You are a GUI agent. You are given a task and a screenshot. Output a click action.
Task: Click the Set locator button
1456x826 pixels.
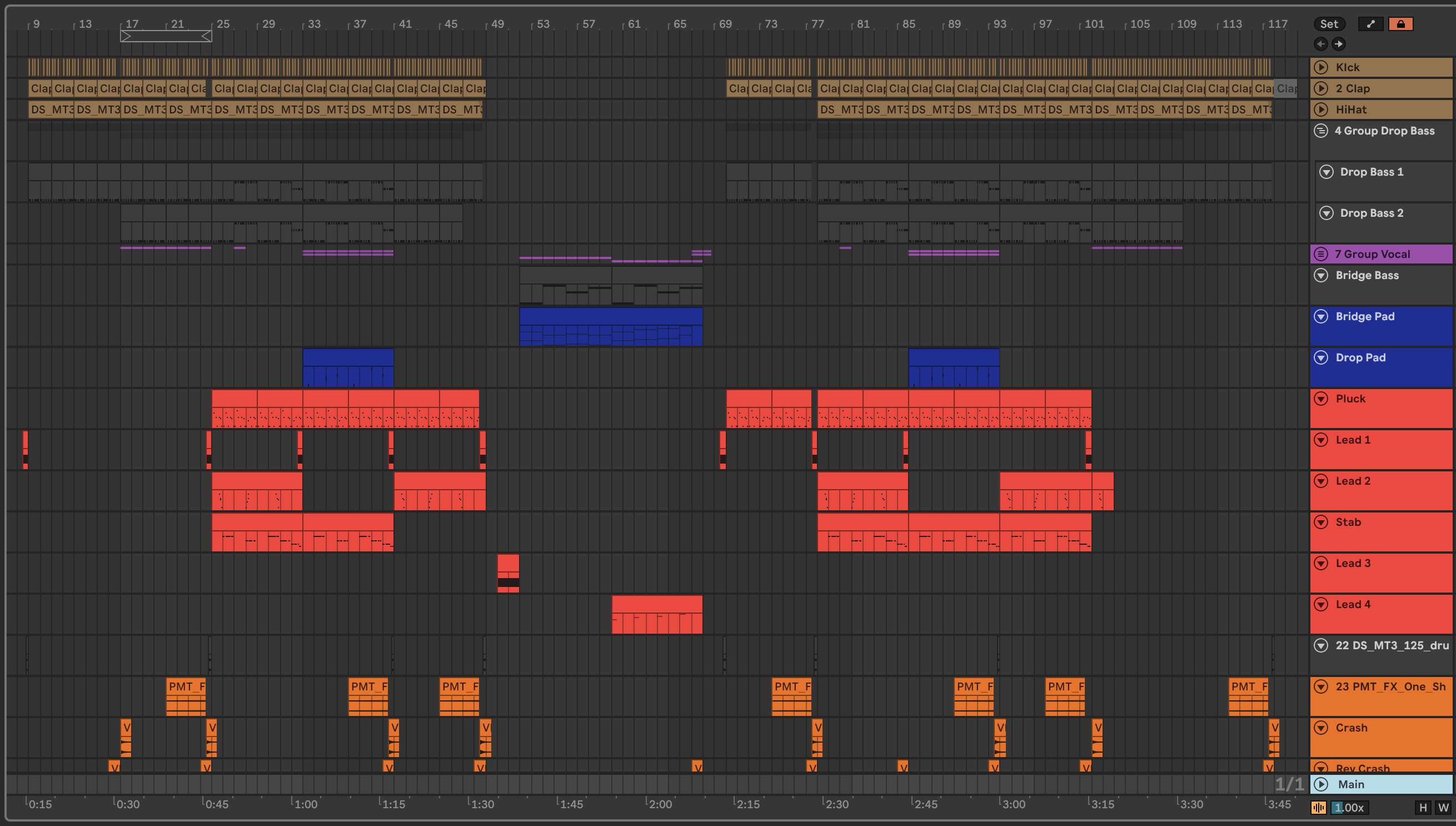(1328, 24)
